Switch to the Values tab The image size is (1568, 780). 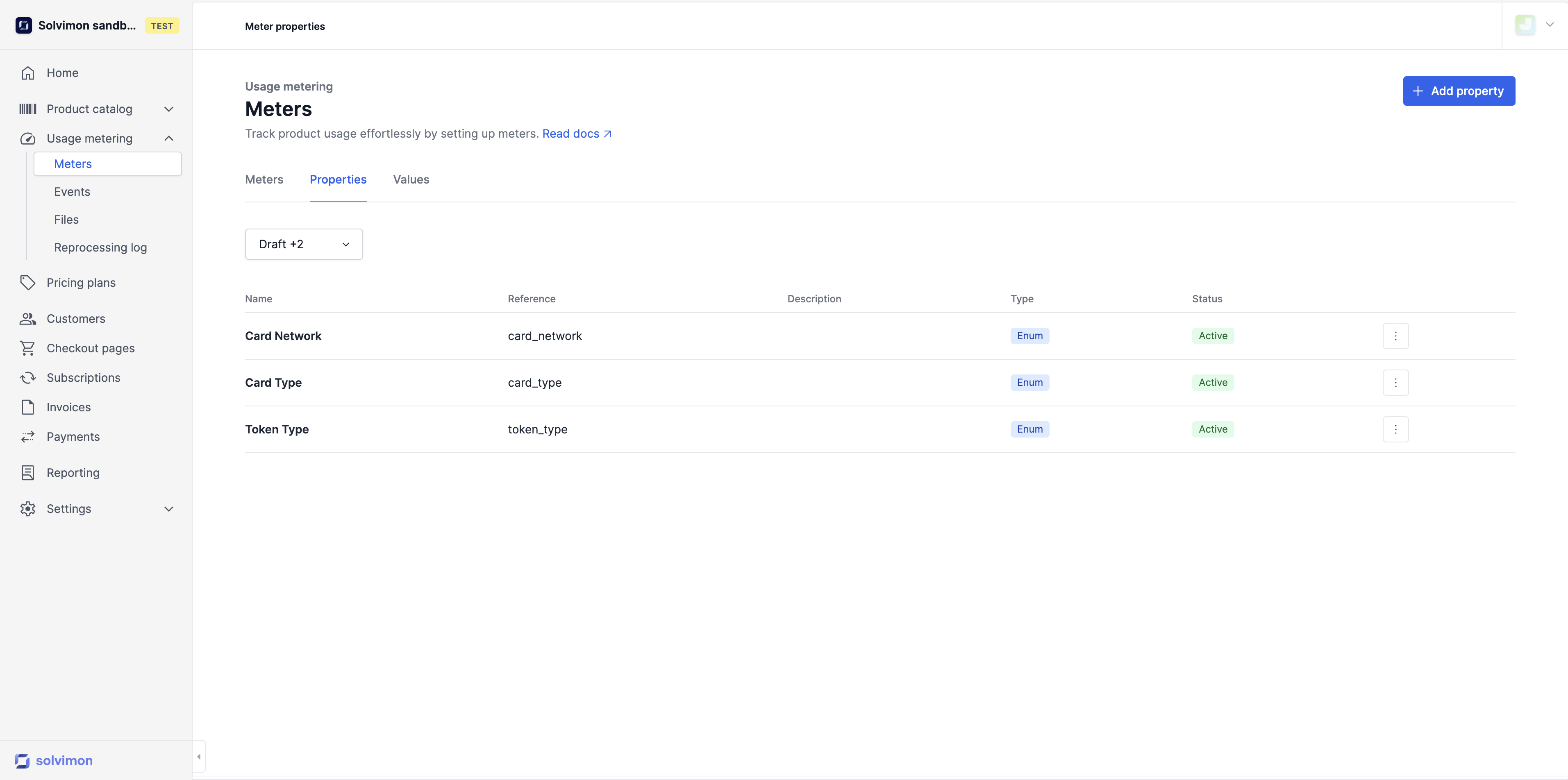click(x=411, y=179)
